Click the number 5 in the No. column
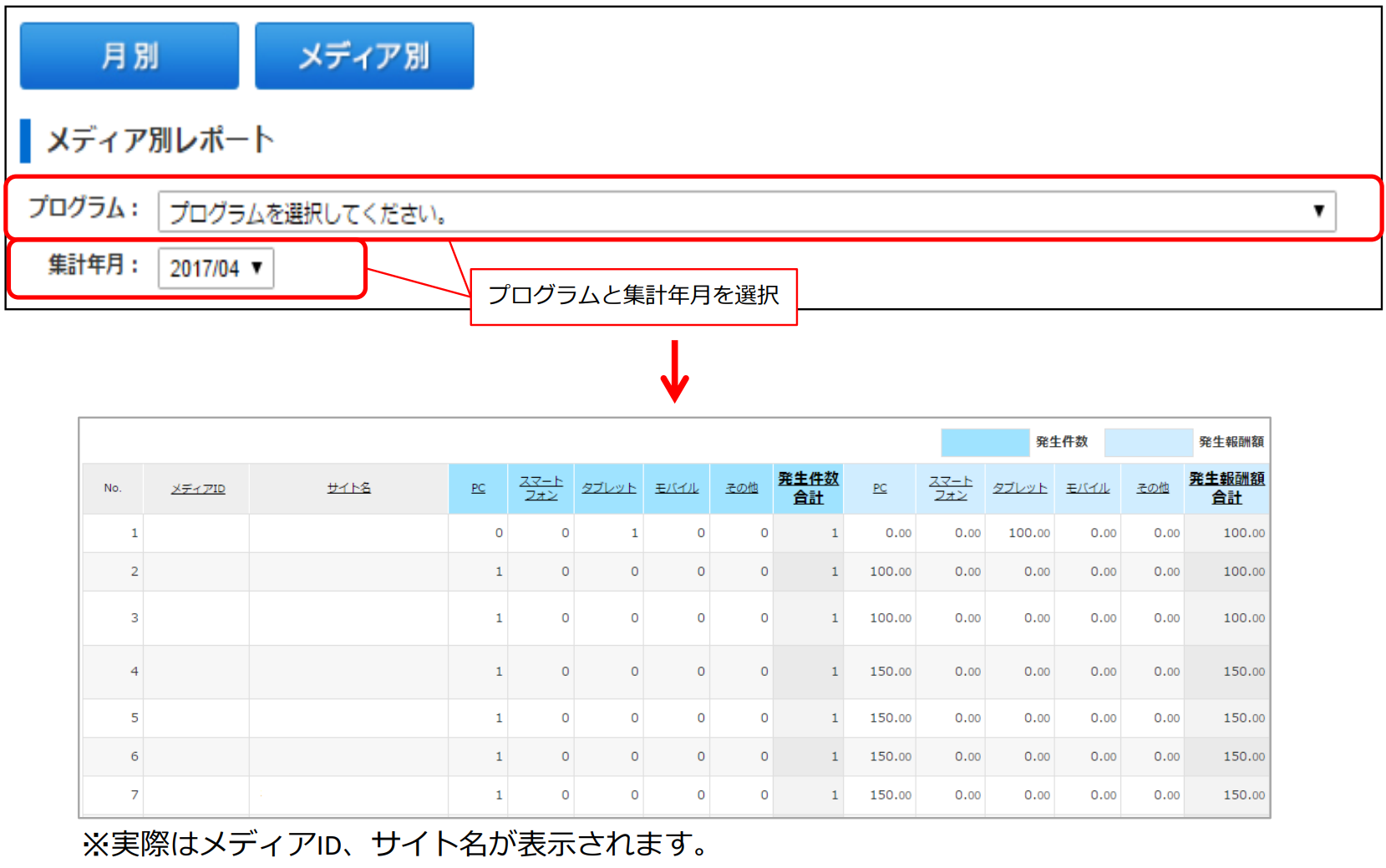This screenshot has height=868, width=1386. 135,718
